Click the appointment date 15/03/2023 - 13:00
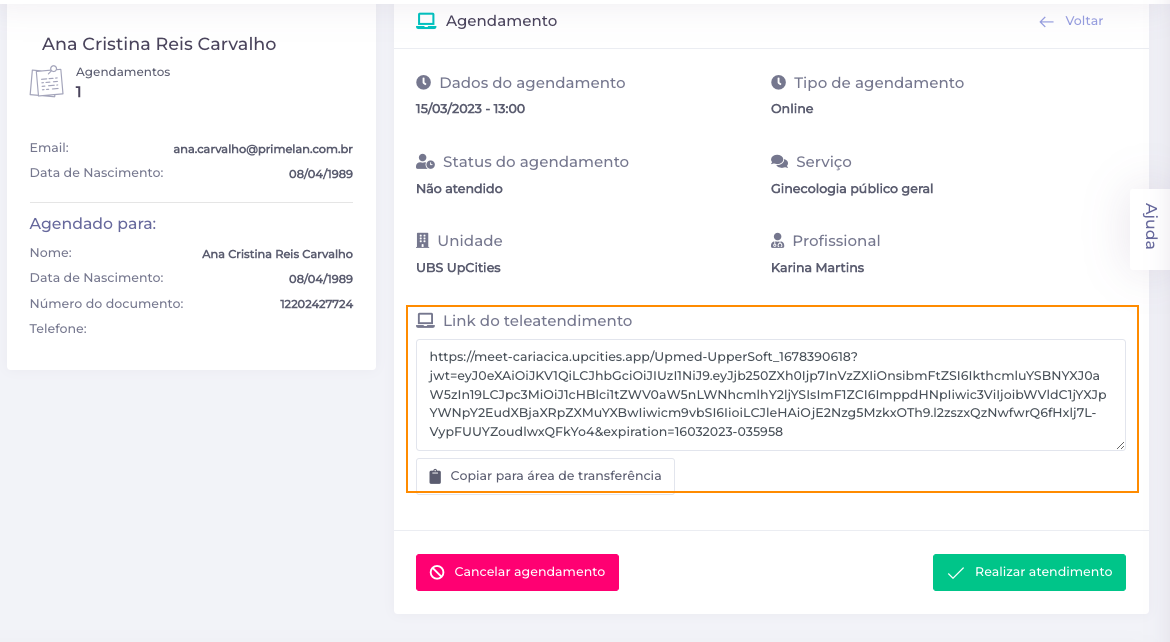This screenshot has height=642, width=1170. (470, 108)
